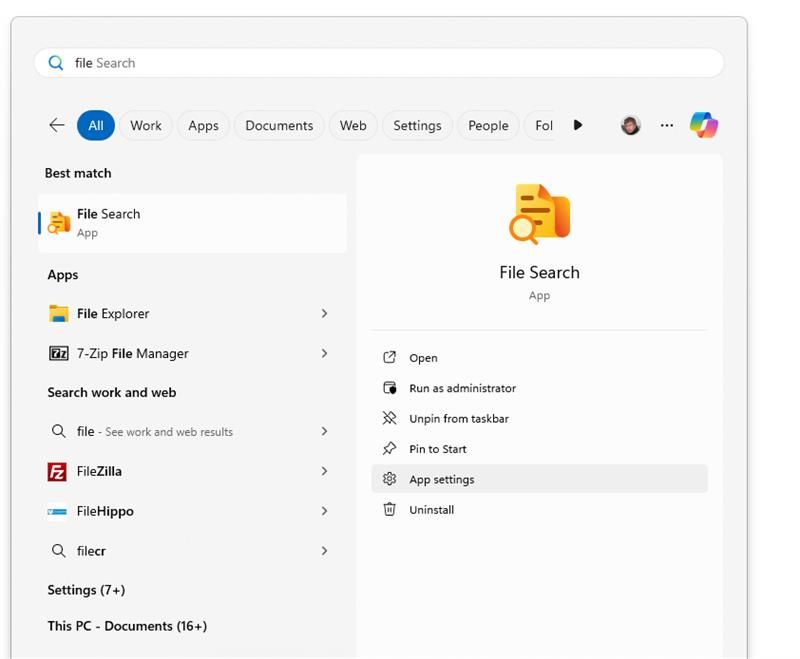Expand the 7-Zip File Manager chevron
Viewport: 800px width, 659px height.
tap(324, 353)
